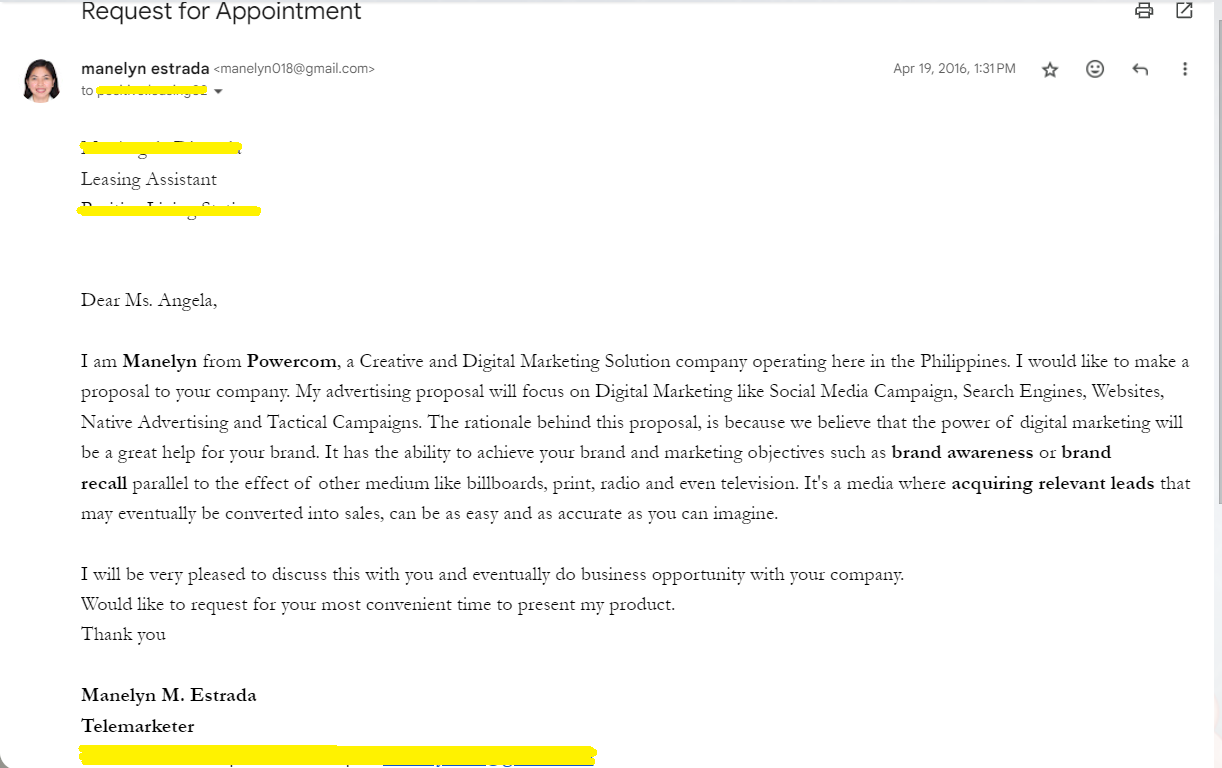This screenshot has width=1222, height=768.
Task: Click the Print all icon
Action: [1144, 11]
